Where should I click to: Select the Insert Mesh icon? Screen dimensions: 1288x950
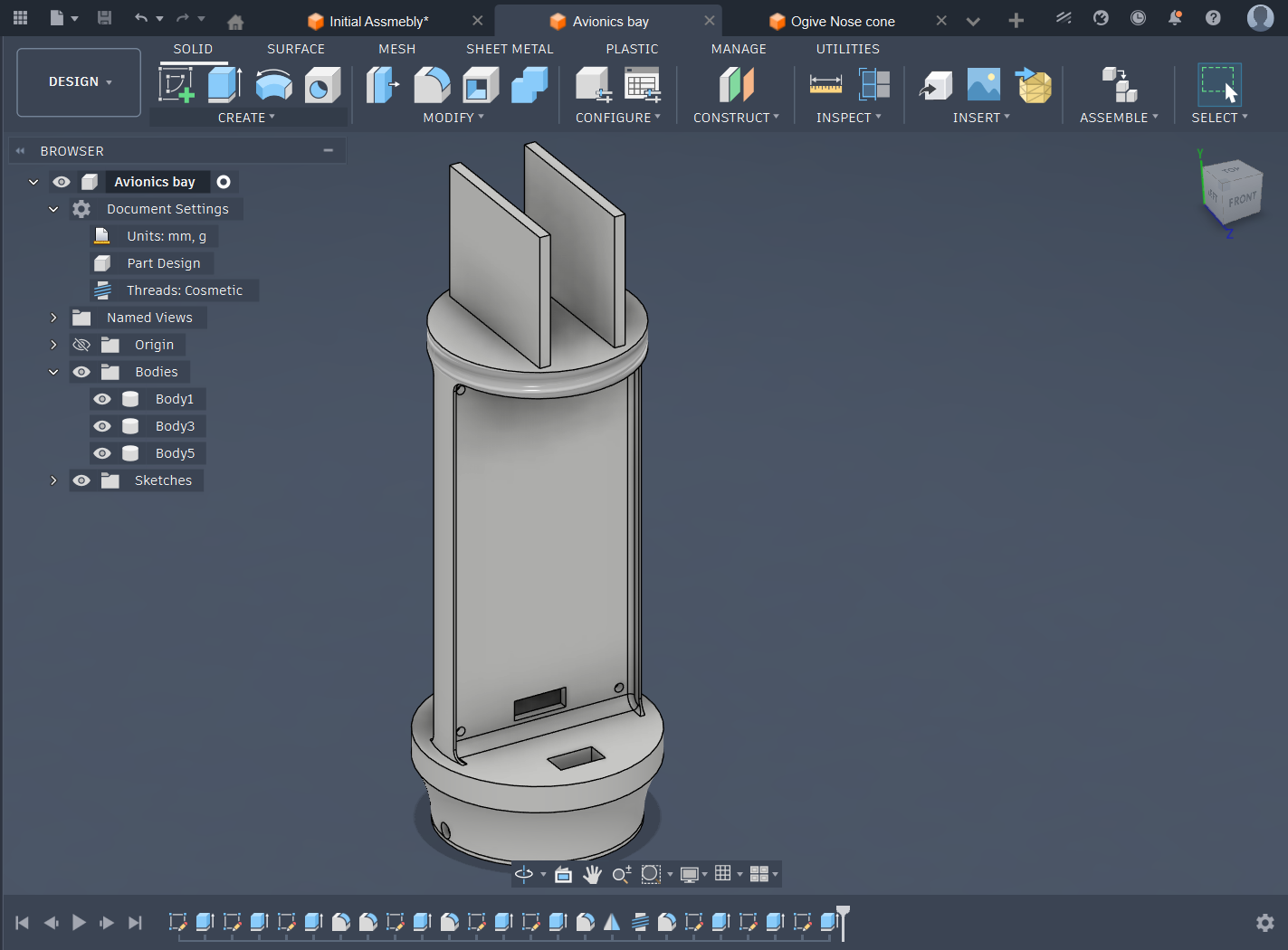click(1034, 85)
